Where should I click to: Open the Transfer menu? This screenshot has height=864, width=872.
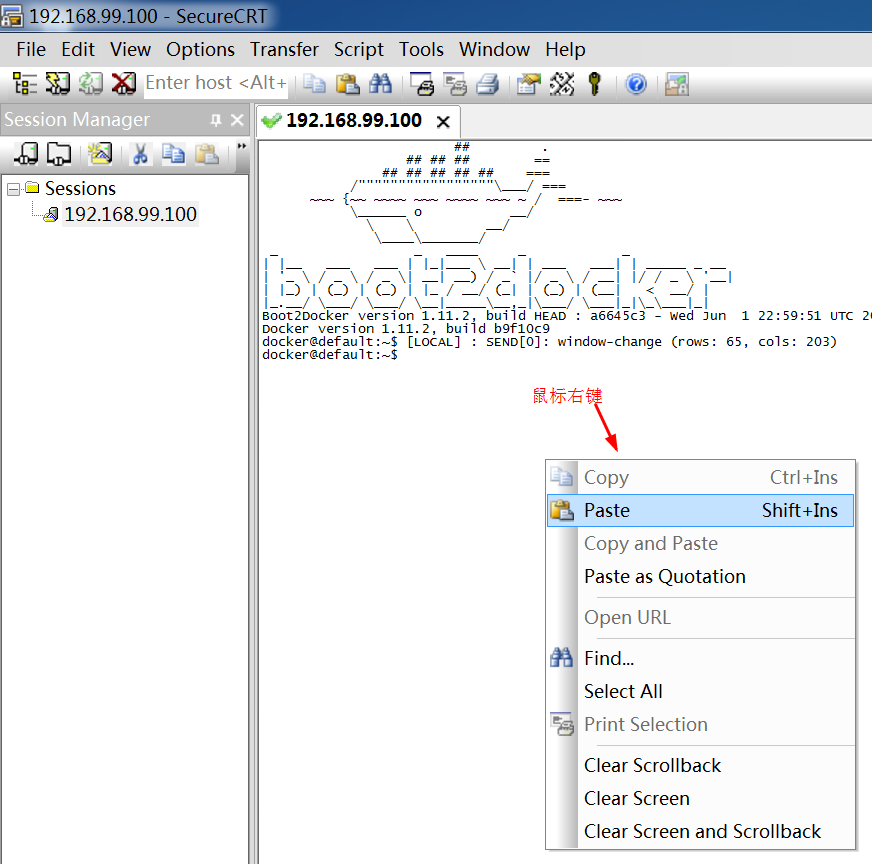click(x=284, y=50)
